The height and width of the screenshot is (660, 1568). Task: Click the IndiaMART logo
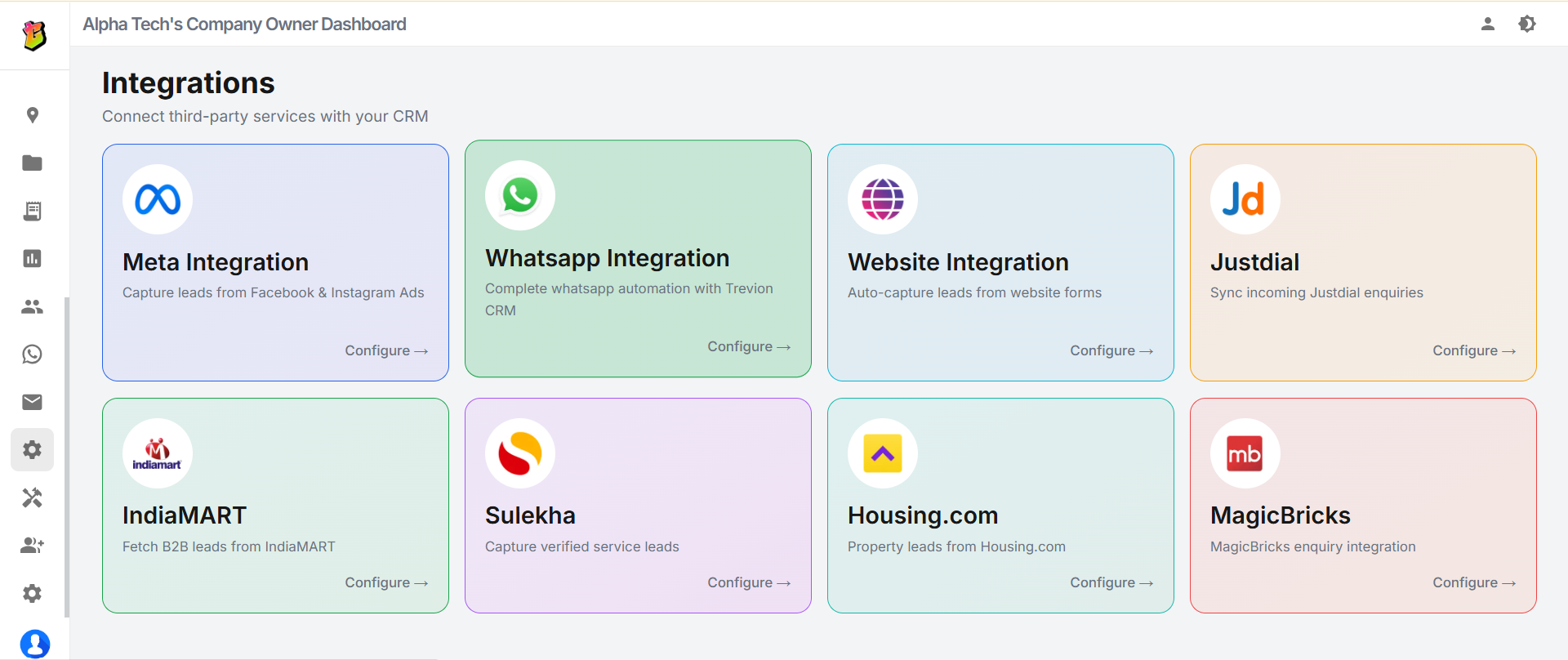(x=158, y=453)
